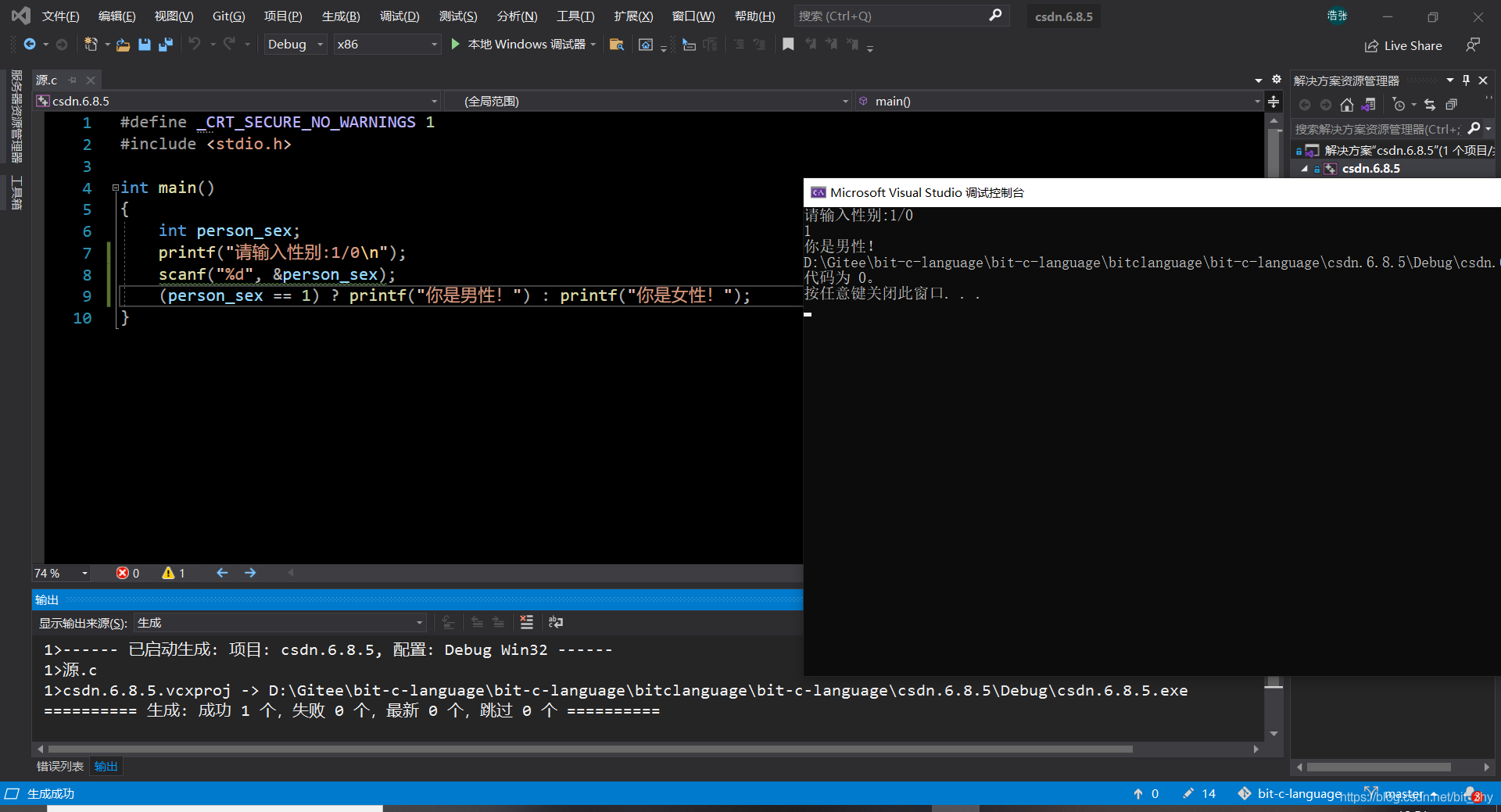This screenshot has width=1501, height=812.
Task: Open the active documents list dropdown arrow
Action: (x=1259, y=80)
